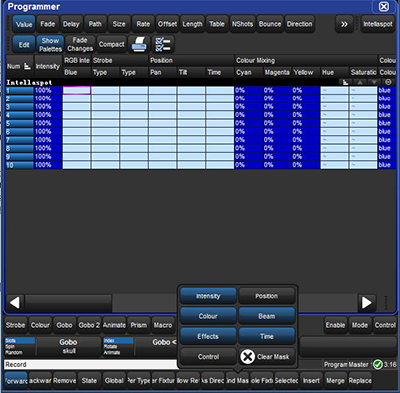
Task: Click the green check status icon
Action: pos(378,365)
